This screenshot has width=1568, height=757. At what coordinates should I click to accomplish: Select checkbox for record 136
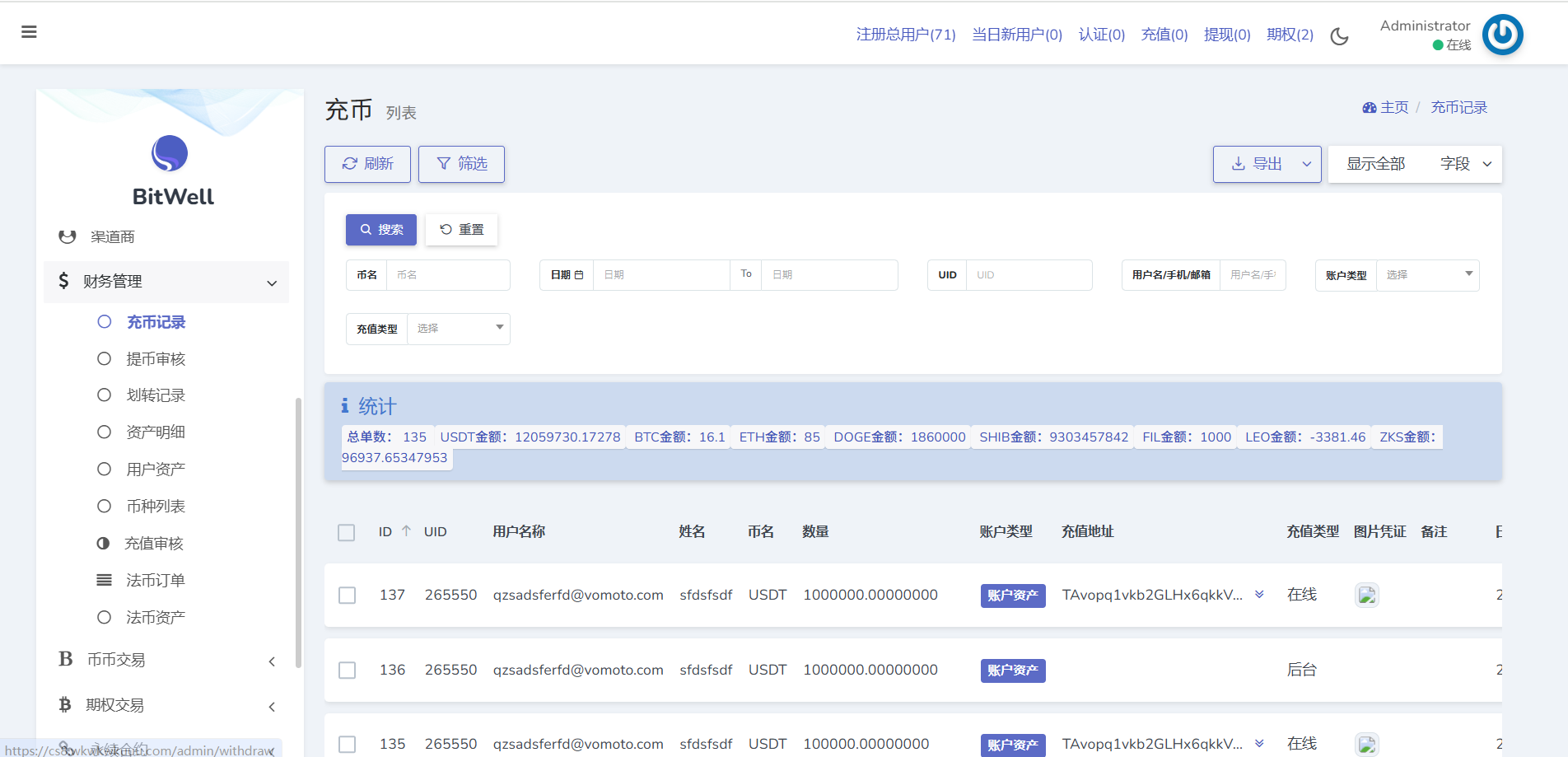pos(348,671)
